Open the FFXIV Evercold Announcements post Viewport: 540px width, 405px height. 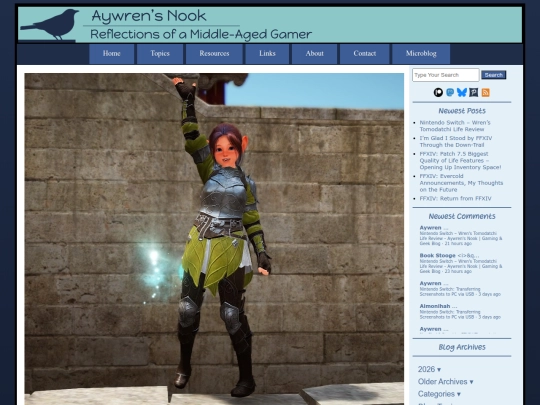tap(461, 183)
